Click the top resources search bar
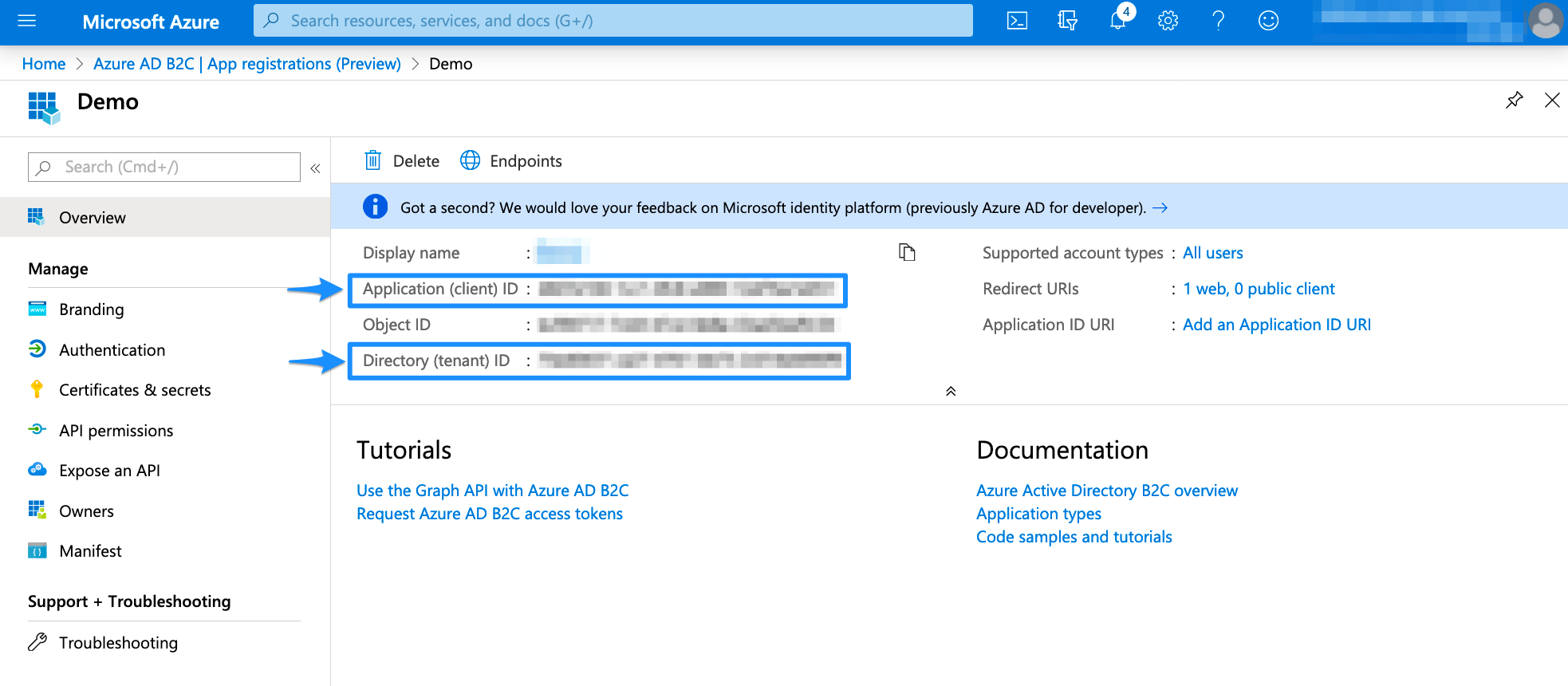 coord(613,21)
